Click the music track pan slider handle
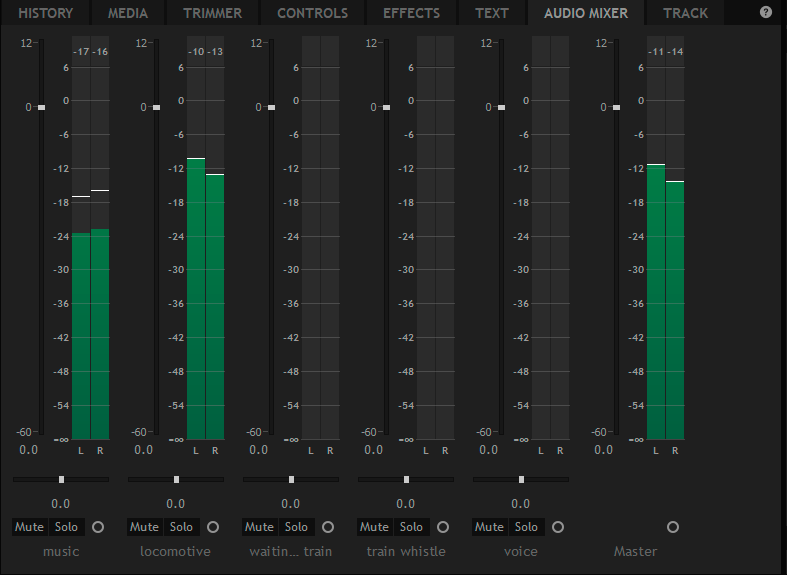The image size is (787, 575). [x=61, y=480]
